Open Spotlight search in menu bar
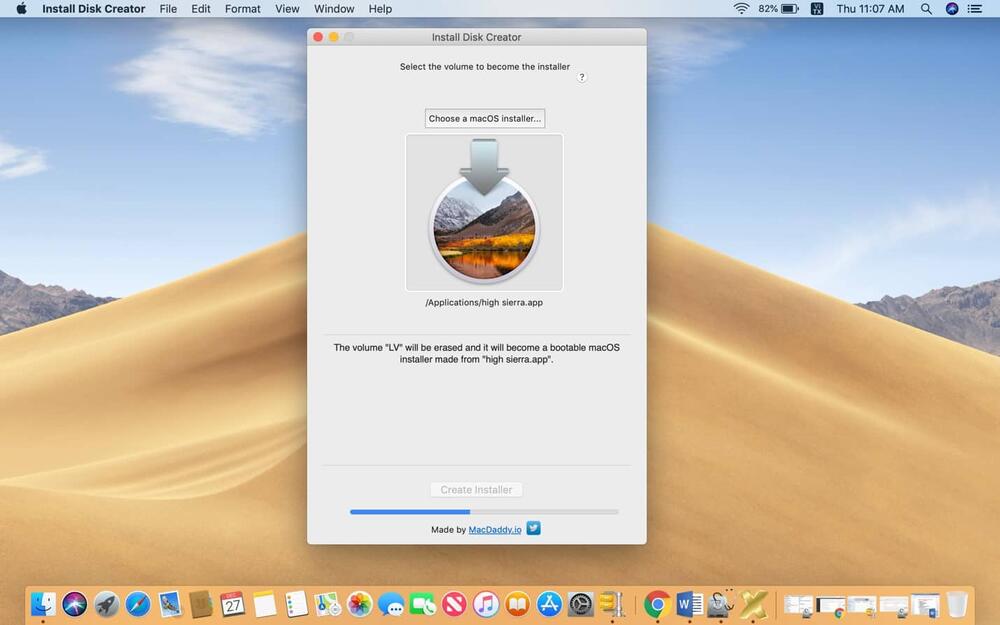Screen dimensions: 1000x625 click(926, 9)
